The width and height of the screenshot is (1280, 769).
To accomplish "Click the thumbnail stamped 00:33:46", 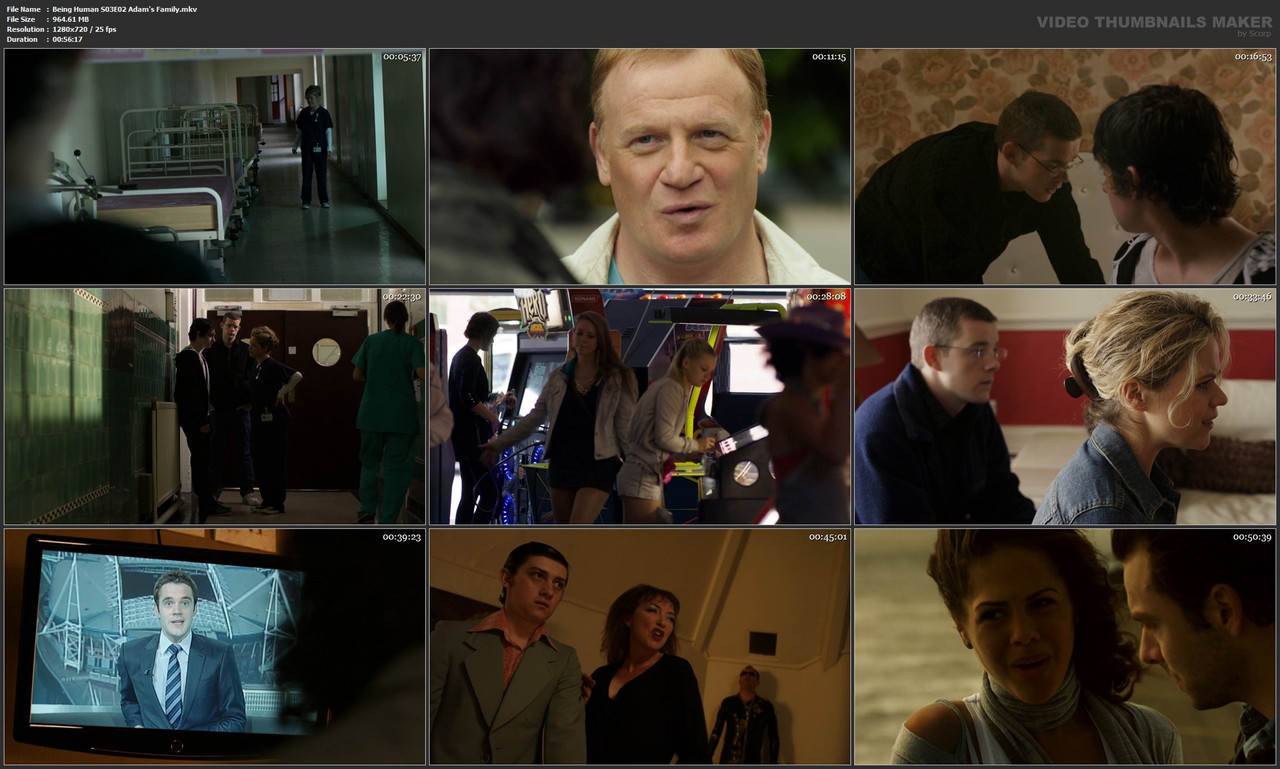I will click(x=1065, y=407).
